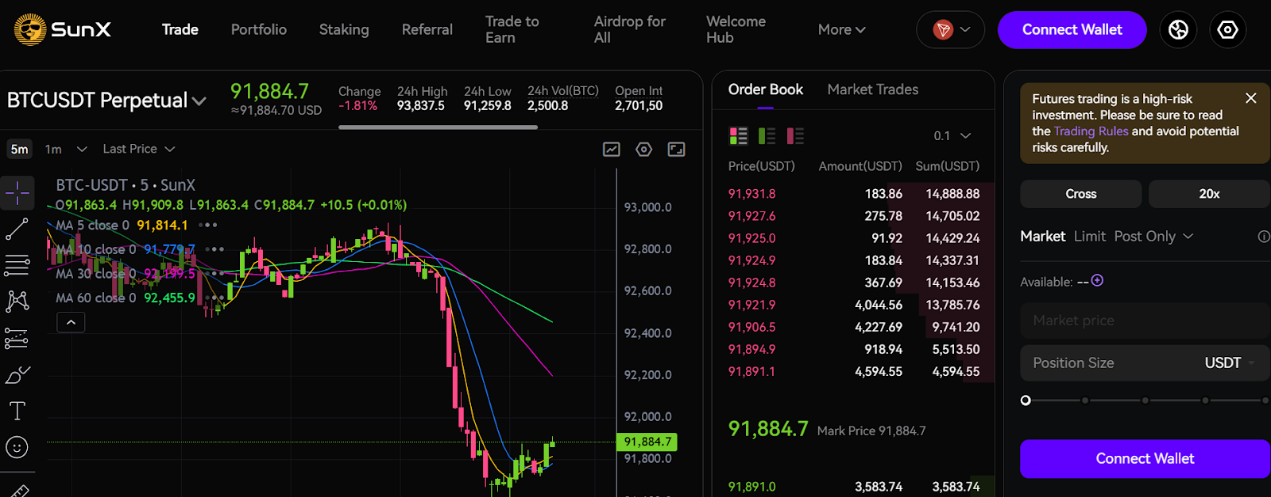Show both buys and sells view
Screen dimensions: 1271x497
(x=739, y=135)
